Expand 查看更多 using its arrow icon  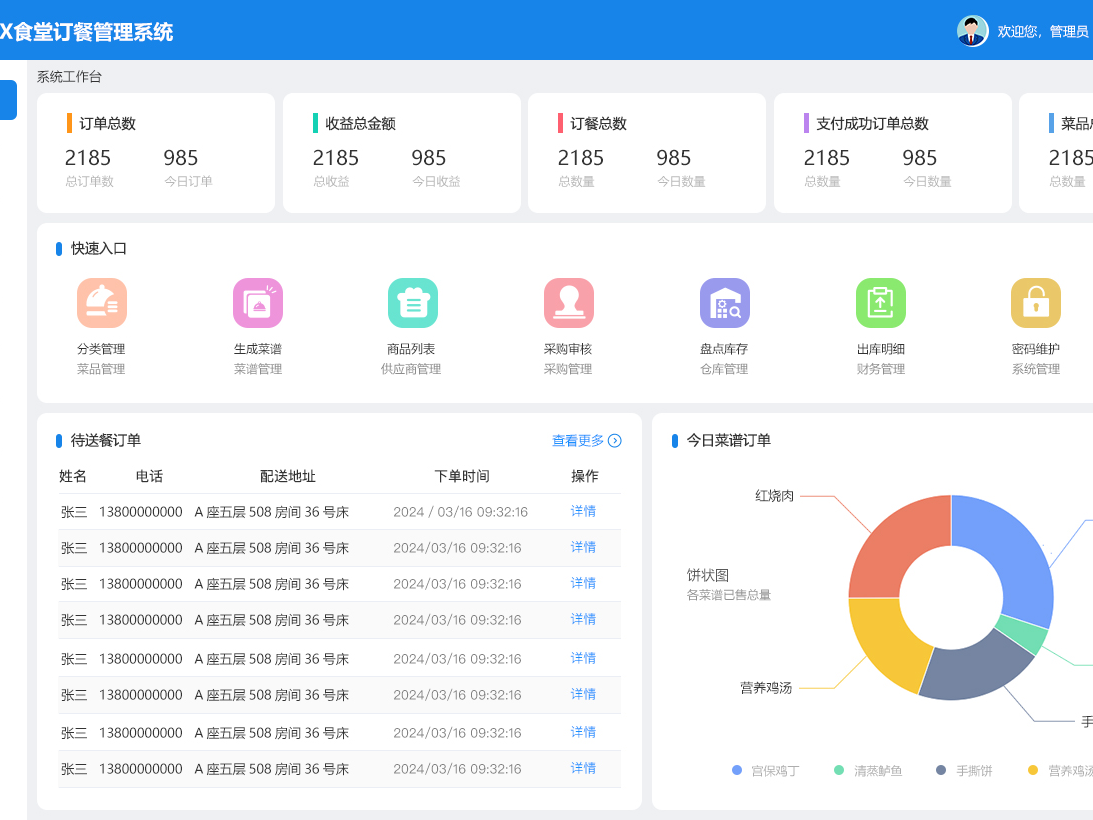(x=613, y=440)
